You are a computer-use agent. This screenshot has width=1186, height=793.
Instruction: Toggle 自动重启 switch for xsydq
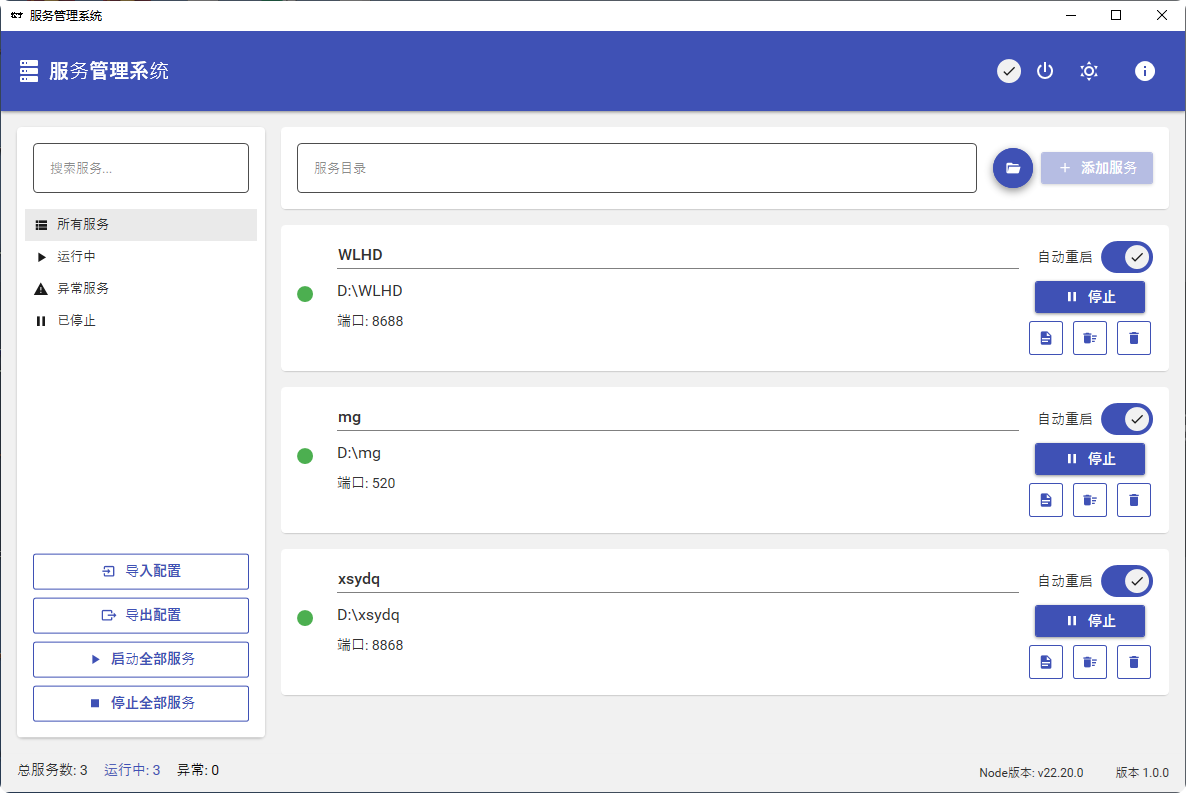click(x=1127, y=581)
